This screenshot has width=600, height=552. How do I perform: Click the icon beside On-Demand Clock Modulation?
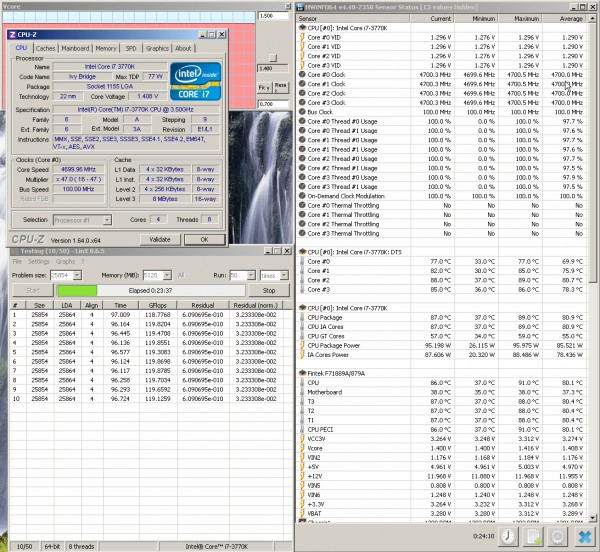302,196
